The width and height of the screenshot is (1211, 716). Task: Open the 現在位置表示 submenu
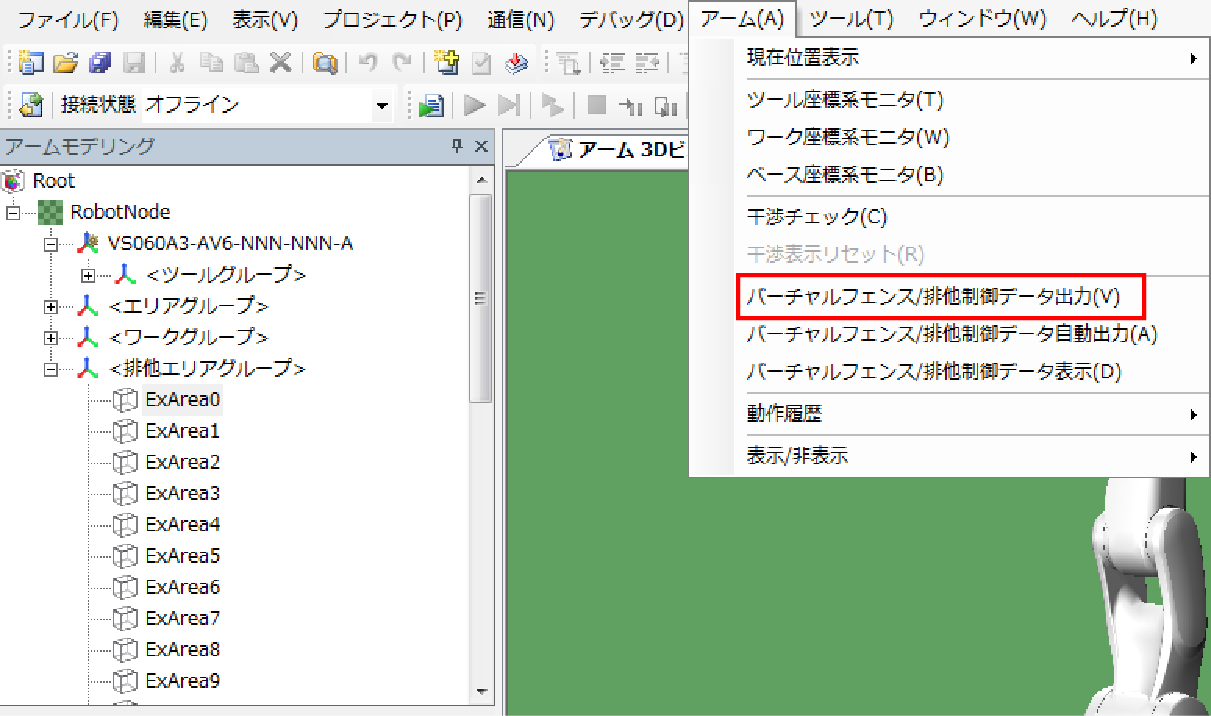[x=970, y=58]
